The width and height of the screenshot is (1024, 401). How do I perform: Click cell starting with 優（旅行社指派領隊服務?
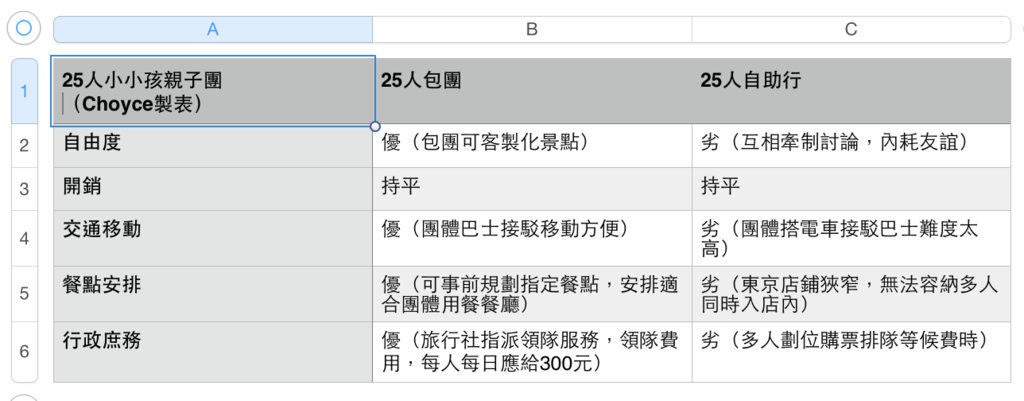(x=532, y=351)
